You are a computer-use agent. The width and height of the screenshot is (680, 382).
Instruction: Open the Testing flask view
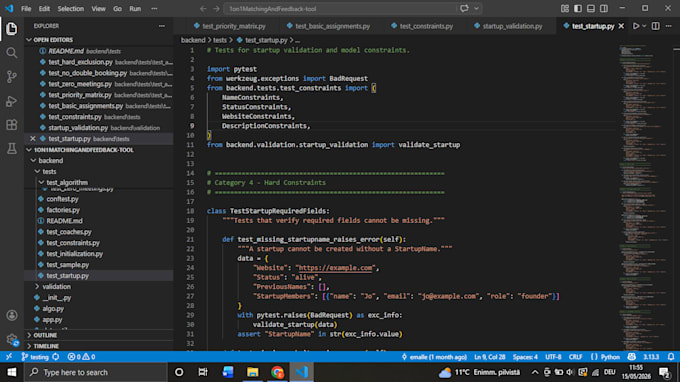(x=12, y=149)
